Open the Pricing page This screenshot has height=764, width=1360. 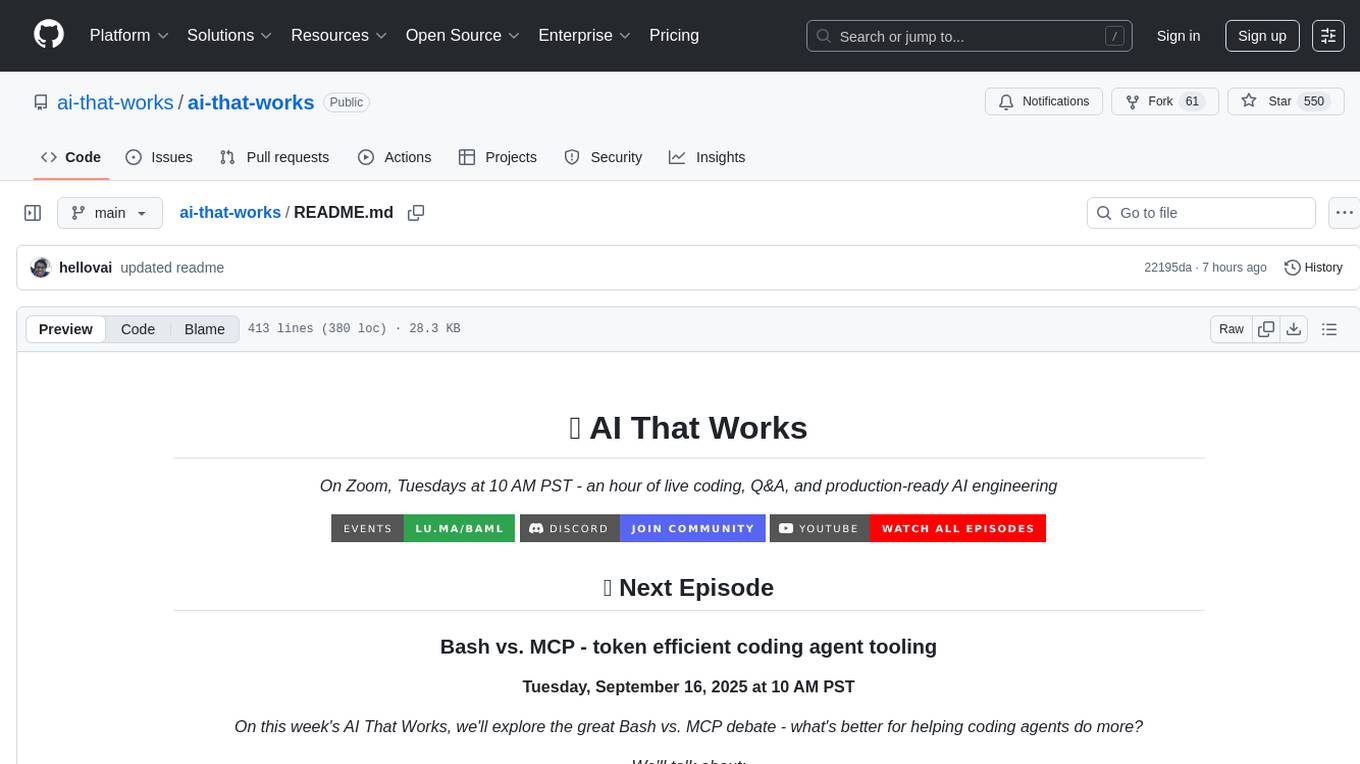[x=674, y=35]
